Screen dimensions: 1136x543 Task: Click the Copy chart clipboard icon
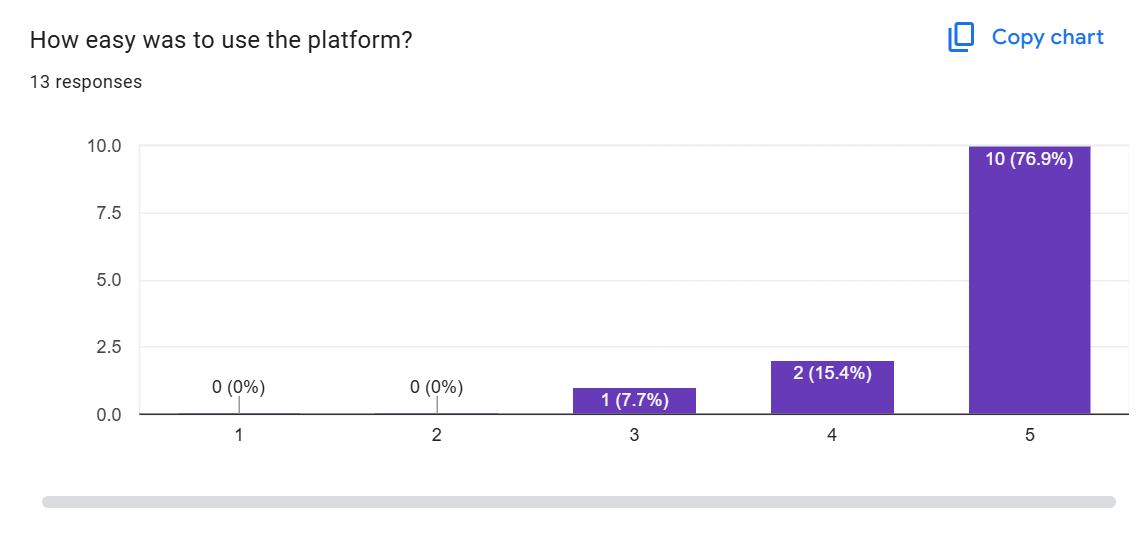(960, 38)
